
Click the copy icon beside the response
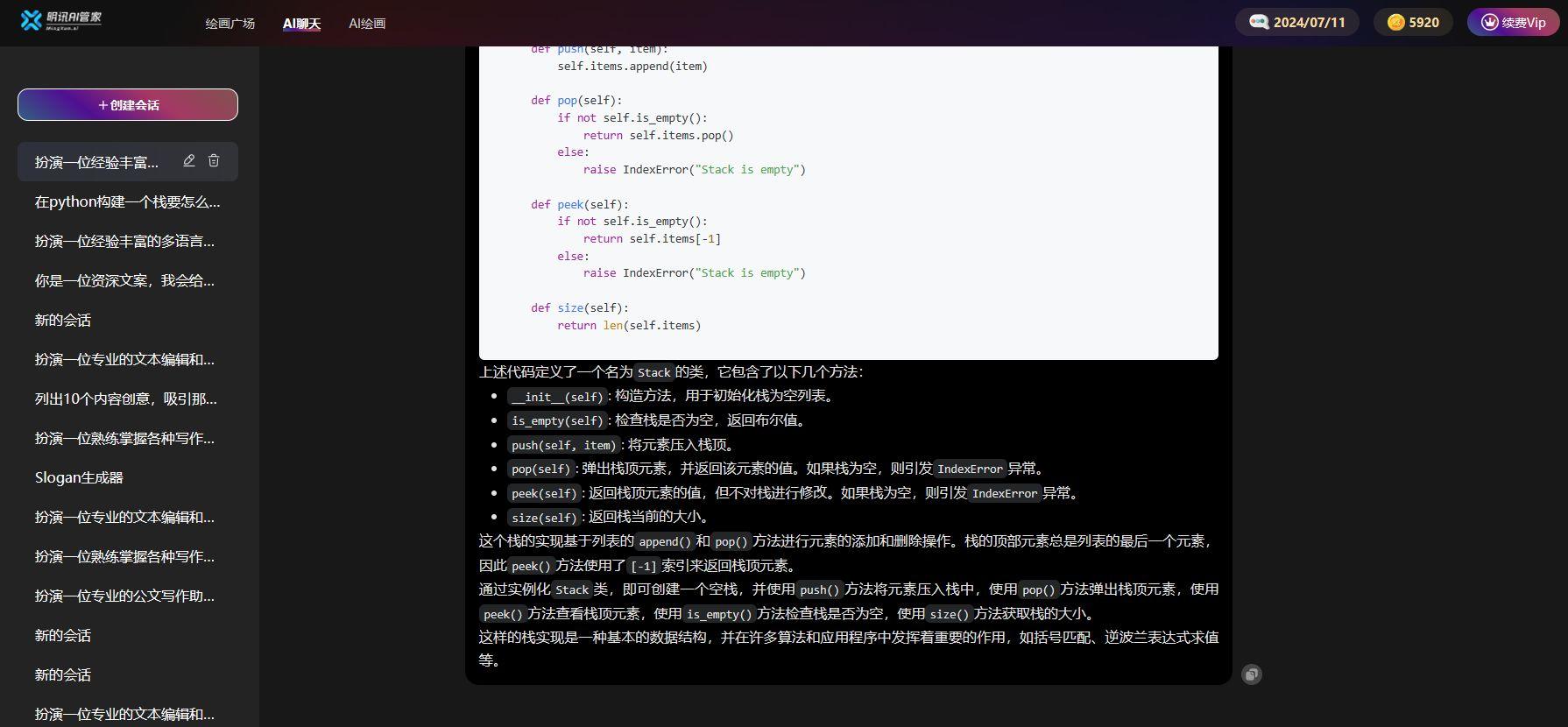(x=1252, y=674)
